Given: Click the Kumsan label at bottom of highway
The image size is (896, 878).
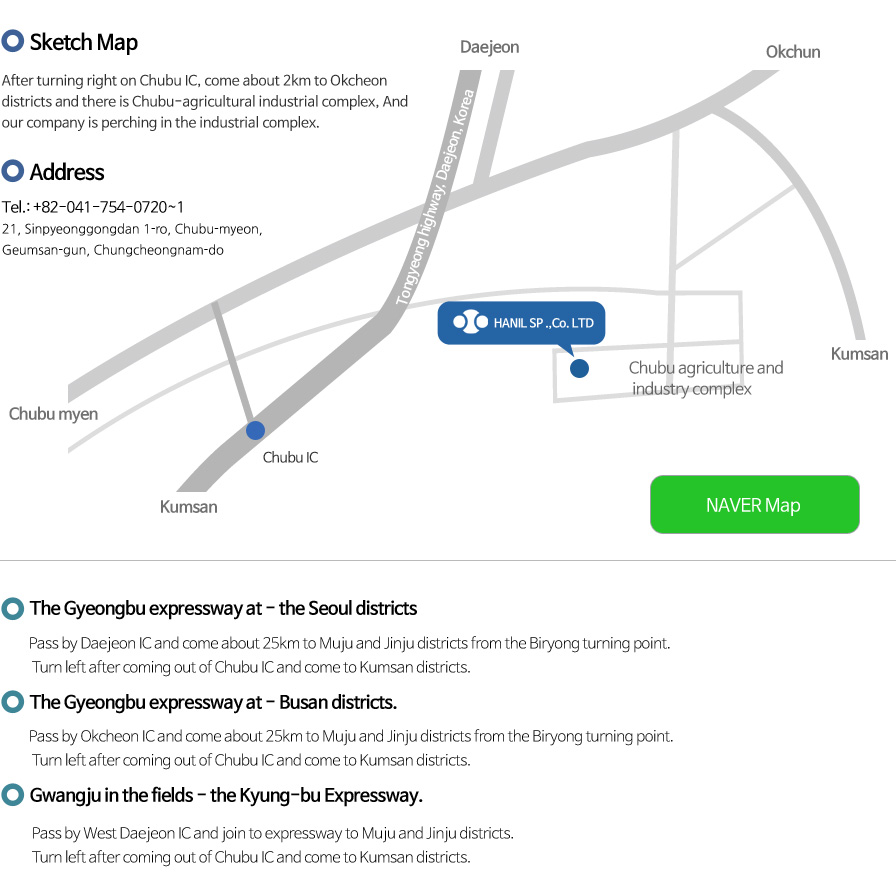Looking at the screenshot, I should pos(189,507).
